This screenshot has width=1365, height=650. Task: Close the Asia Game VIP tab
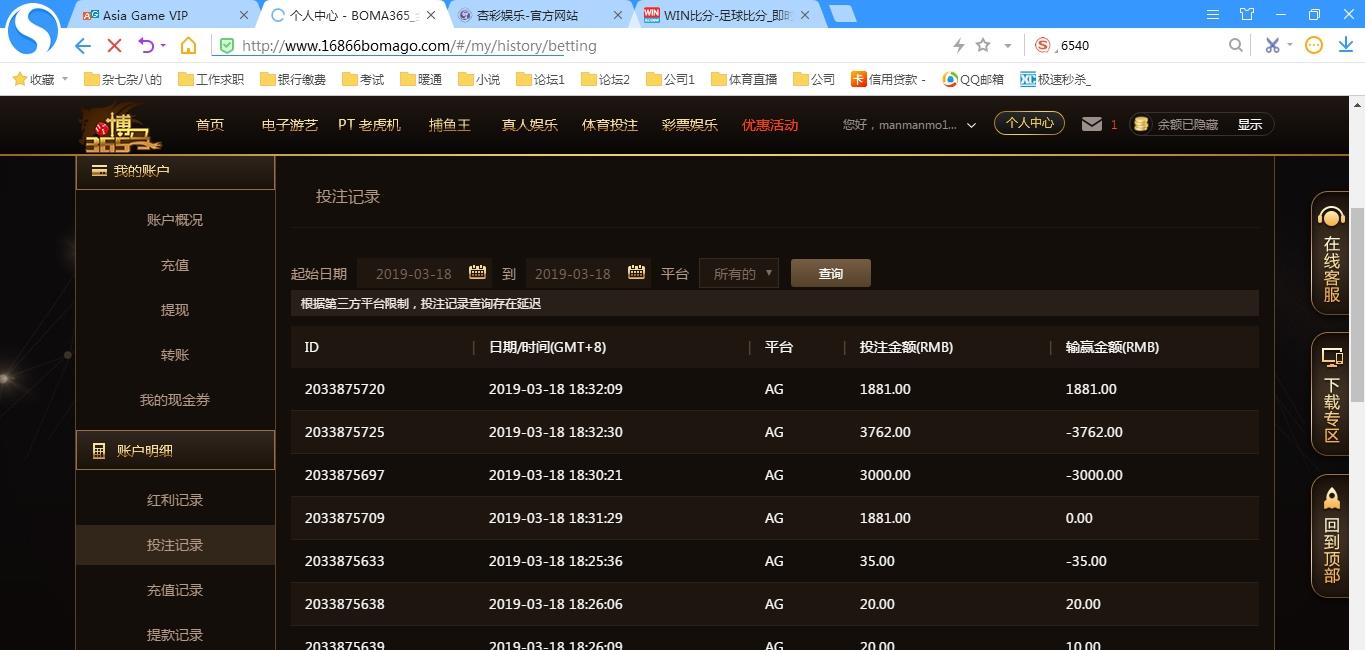(244, 16)
